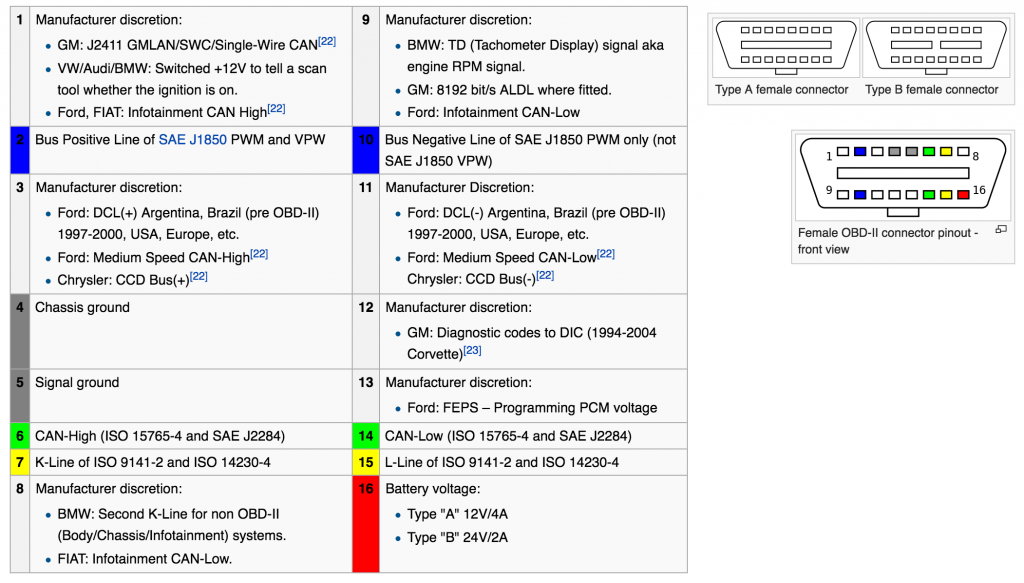Viewport: 1024px width, 583px height.
Task: Click the citation after Chrysler CCD Bus(+)
Action: pos(198,276)
